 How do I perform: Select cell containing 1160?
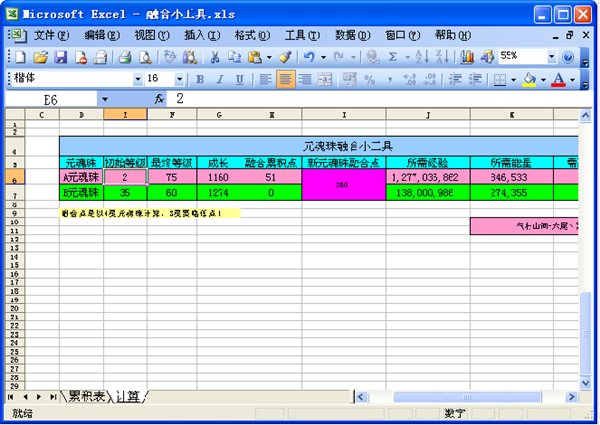point(219,177)
